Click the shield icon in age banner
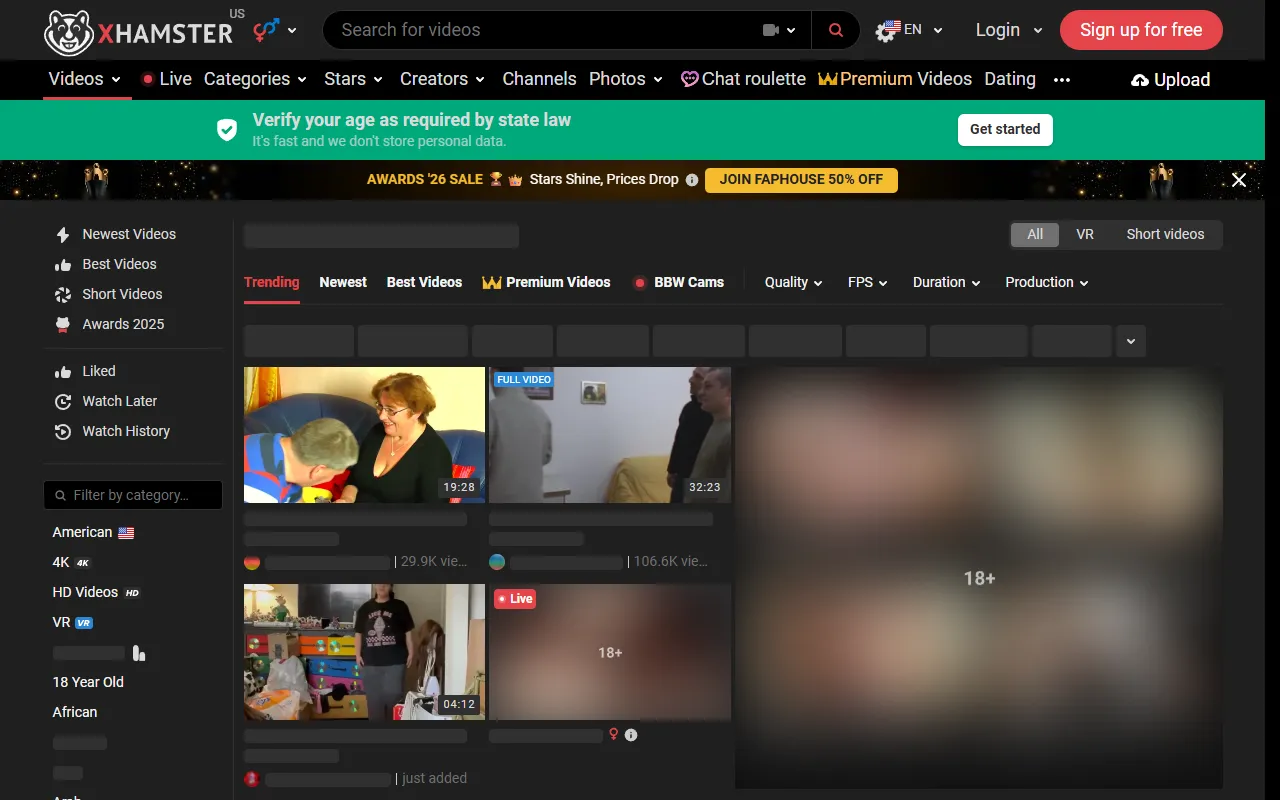 pyautogui.click(x=227, y=129)
